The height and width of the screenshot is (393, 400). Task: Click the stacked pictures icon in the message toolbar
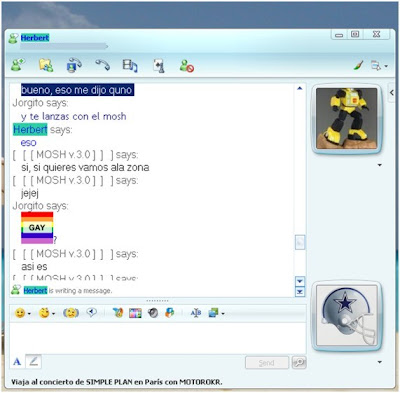[213, 313]
